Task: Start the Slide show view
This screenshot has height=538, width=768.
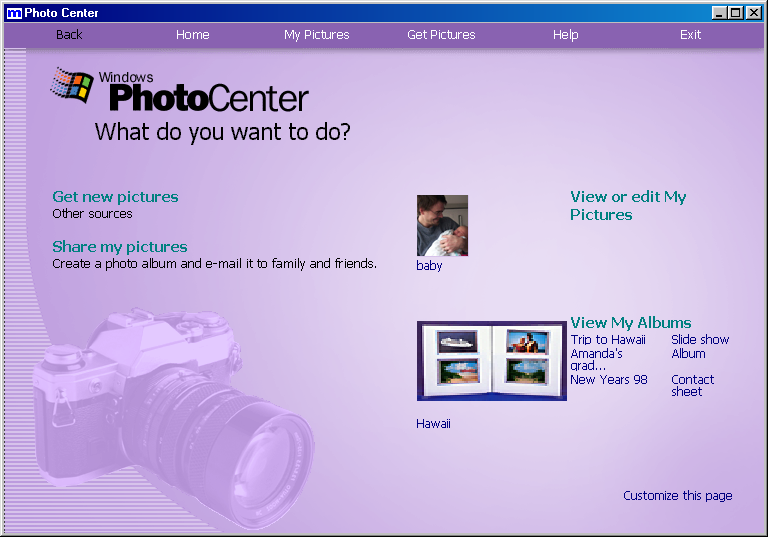Action: point(700,340)
